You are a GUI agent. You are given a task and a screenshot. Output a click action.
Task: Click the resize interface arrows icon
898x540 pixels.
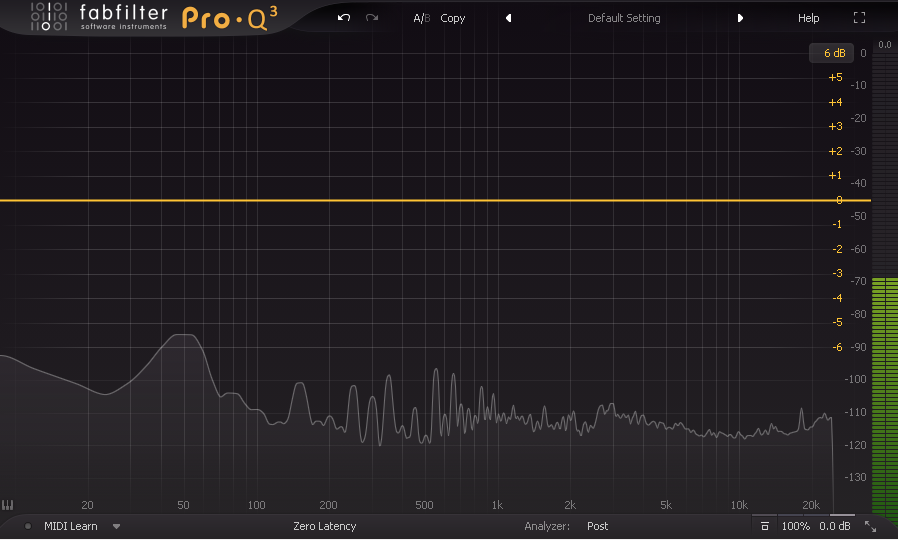pos(871,526)
